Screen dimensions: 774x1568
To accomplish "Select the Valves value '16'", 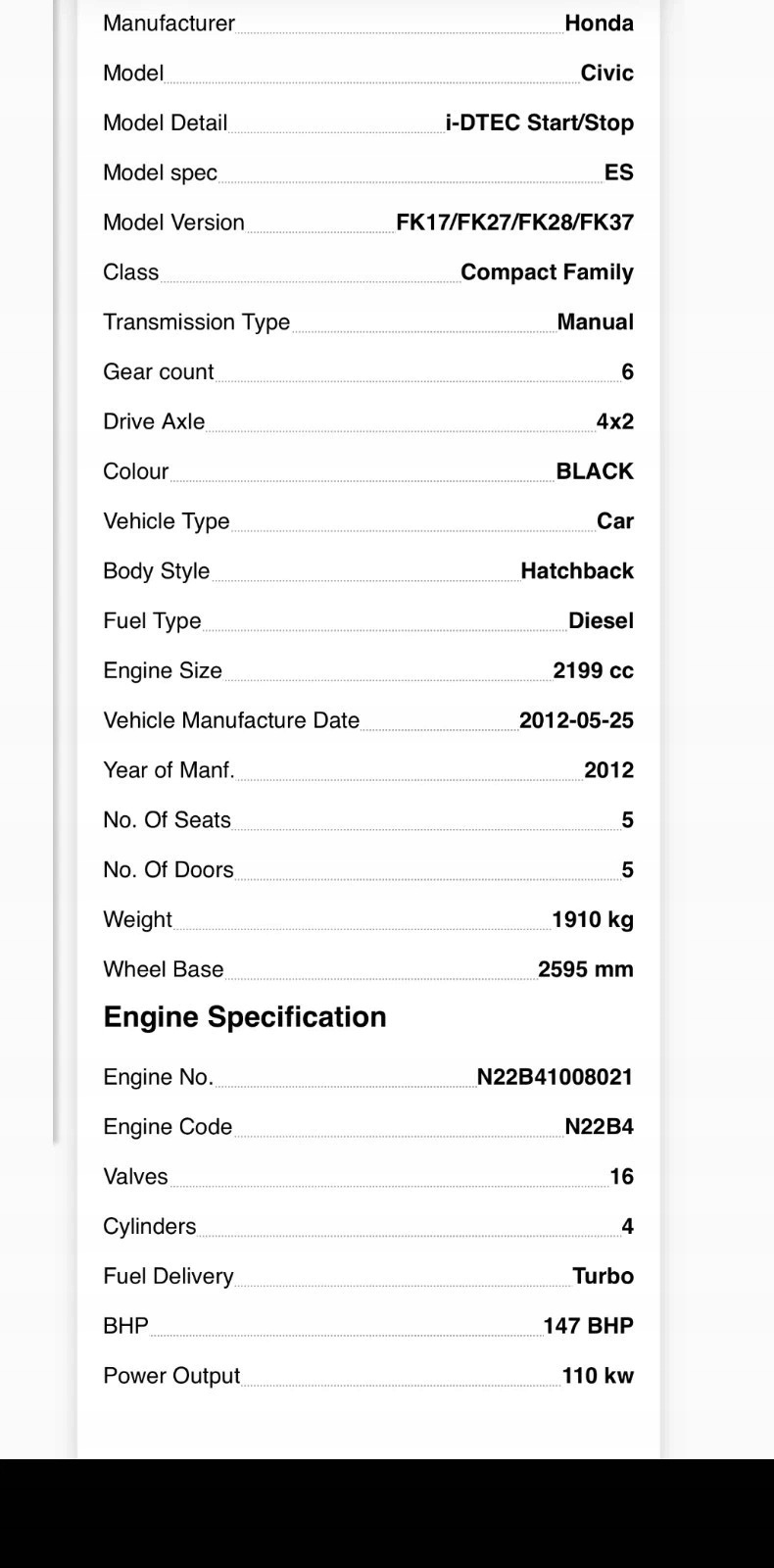I will tap(621, 1177).
